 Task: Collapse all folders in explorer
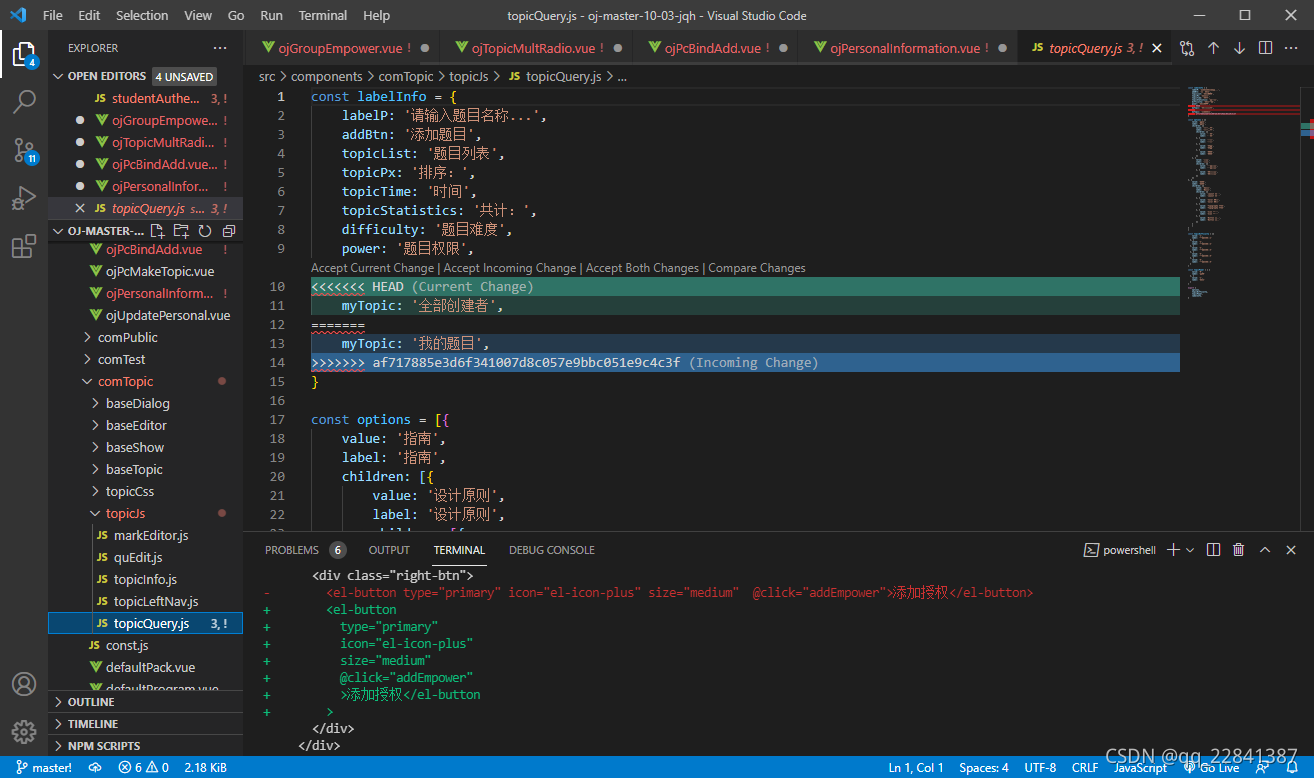point(229,231)
